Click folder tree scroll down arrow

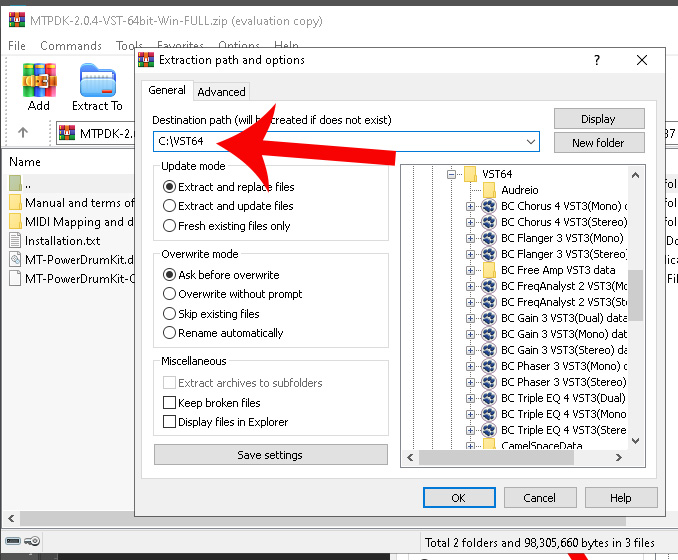(x=635, y=441)
